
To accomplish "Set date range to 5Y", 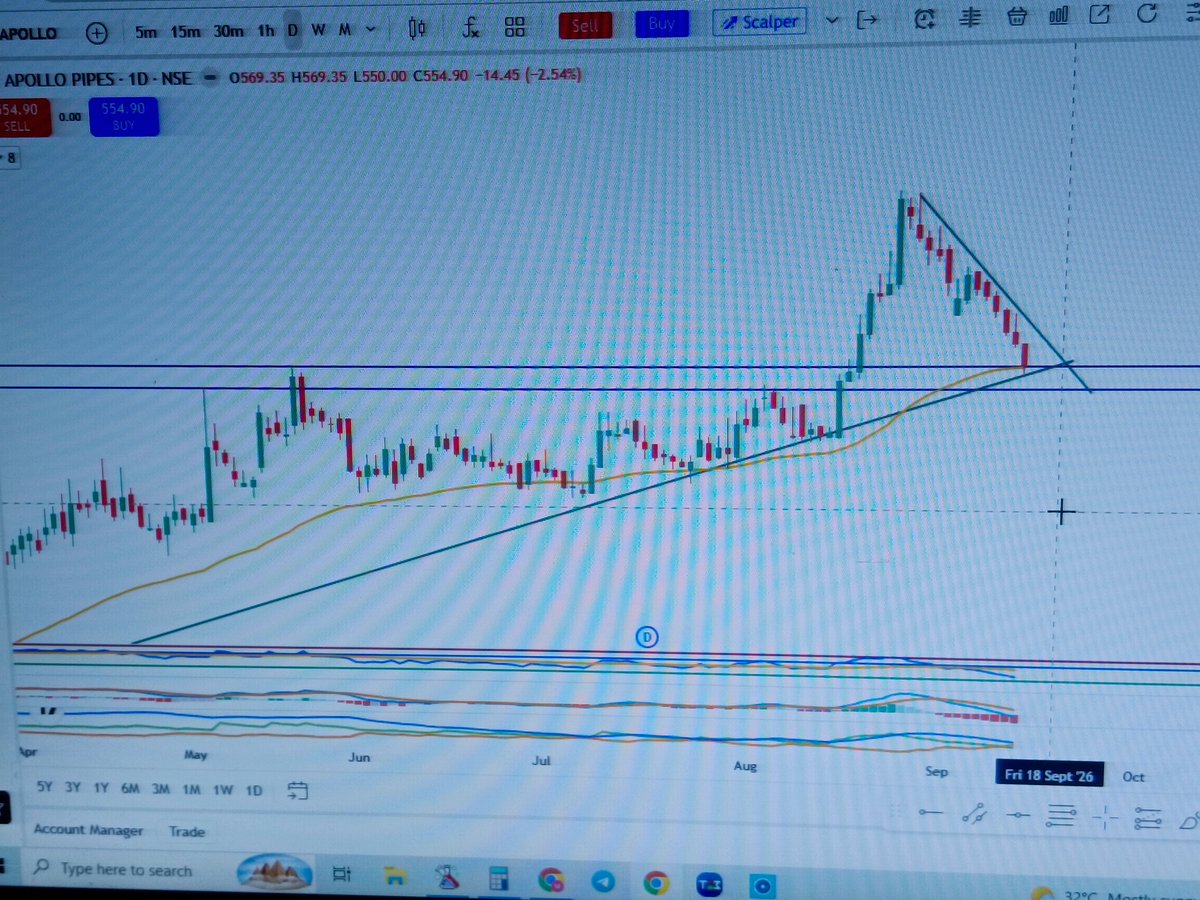I will (45, 788).
